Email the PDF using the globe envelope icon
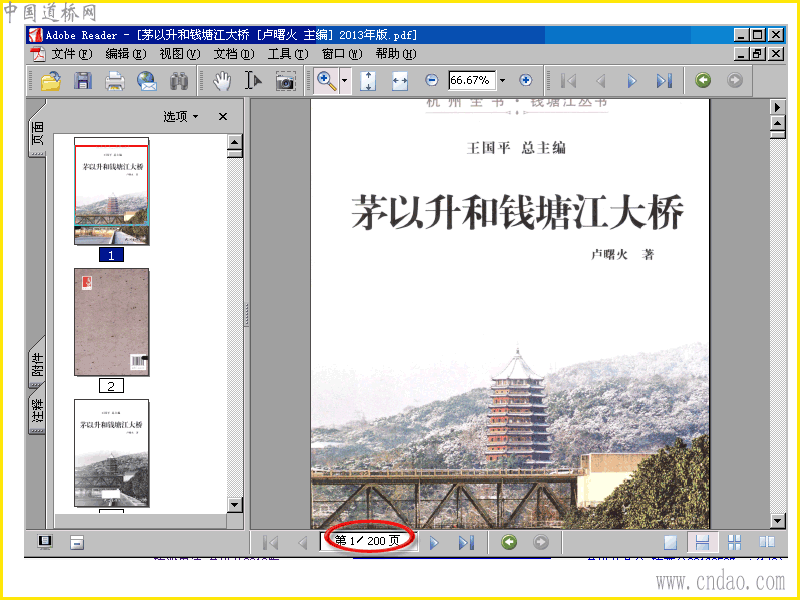Screen dimensions: 800x600 point(147,81)
